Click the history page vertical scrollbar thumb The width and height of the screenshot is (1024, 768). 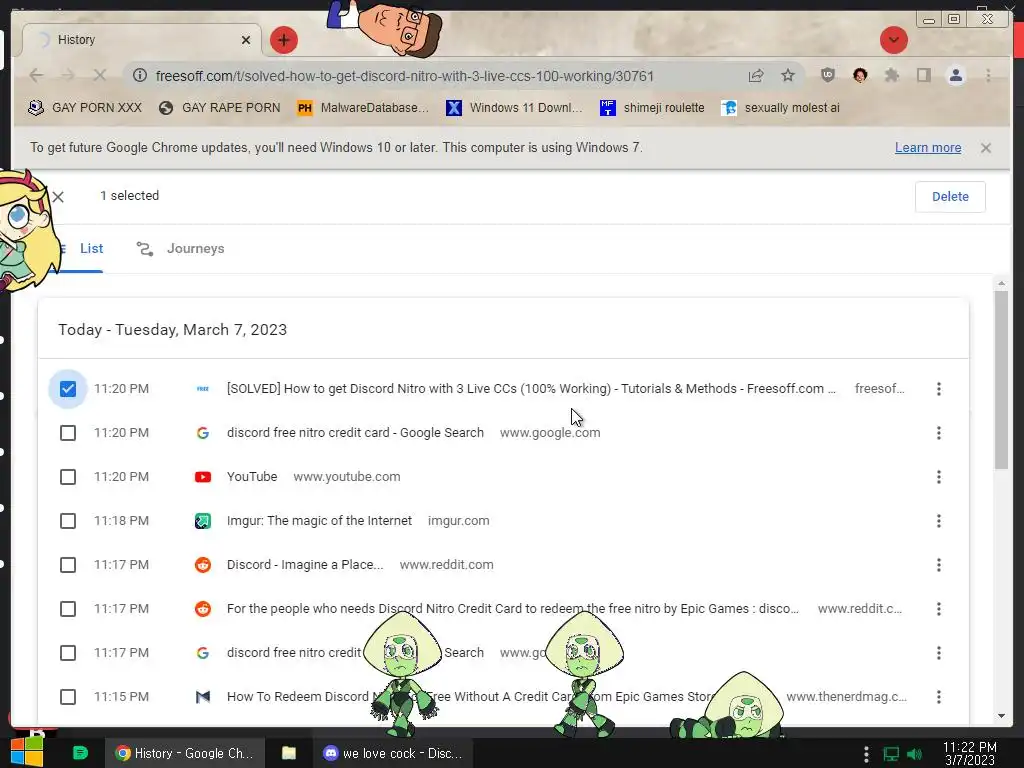tap(1001, 379)
